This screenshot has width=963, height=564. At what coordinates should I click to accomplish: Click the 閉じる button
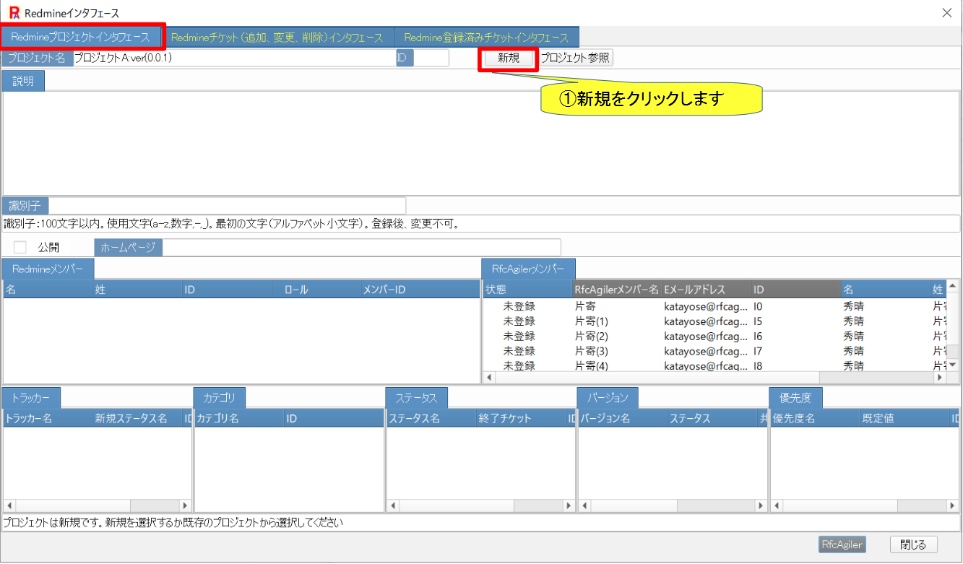pyautogui.click(x=913, y=544)
